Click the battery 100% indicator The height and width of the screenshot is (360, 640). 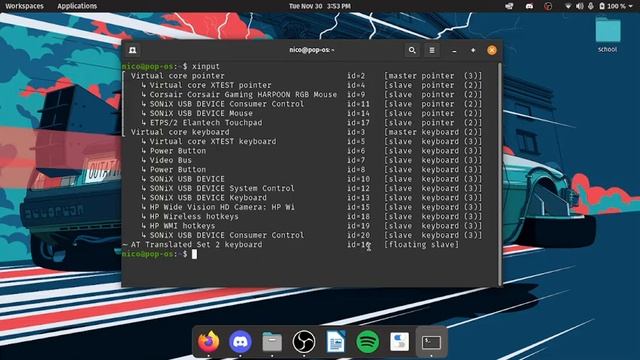(x=613, y=6)
